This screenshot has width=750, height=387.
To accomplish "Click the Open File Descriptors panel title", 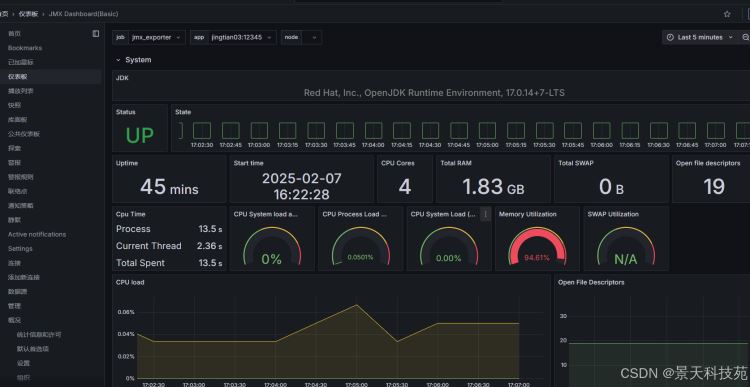I will tap(591, 282).
